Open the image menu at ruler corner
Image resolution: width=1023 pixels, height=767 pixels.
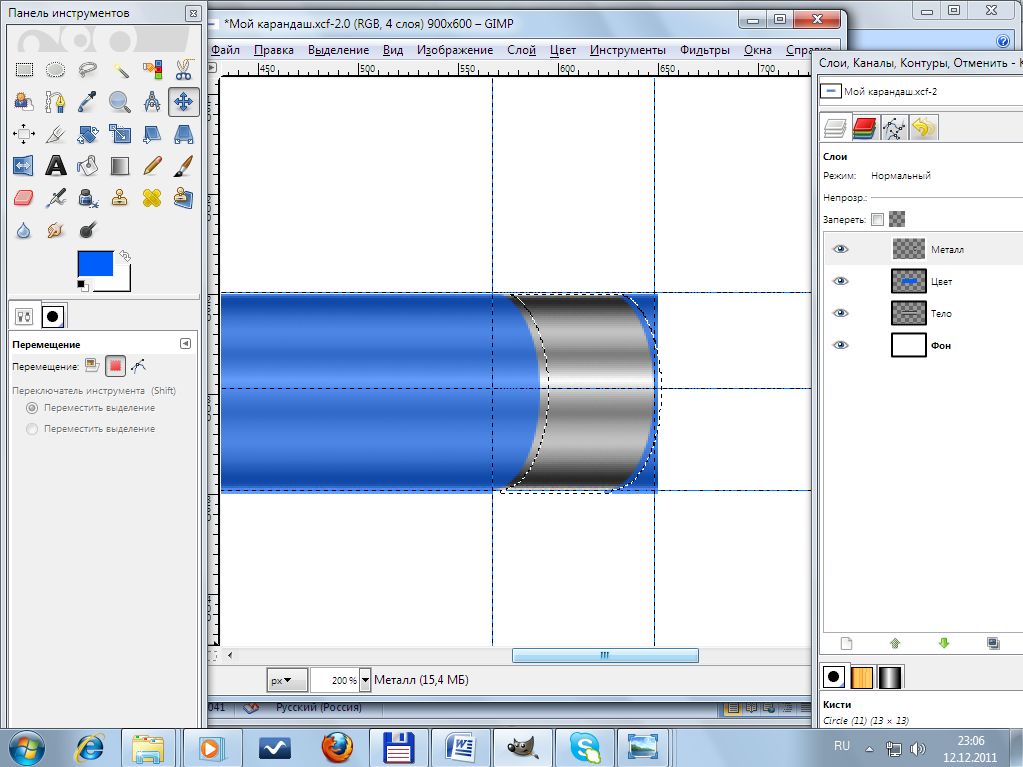point(213,67)
